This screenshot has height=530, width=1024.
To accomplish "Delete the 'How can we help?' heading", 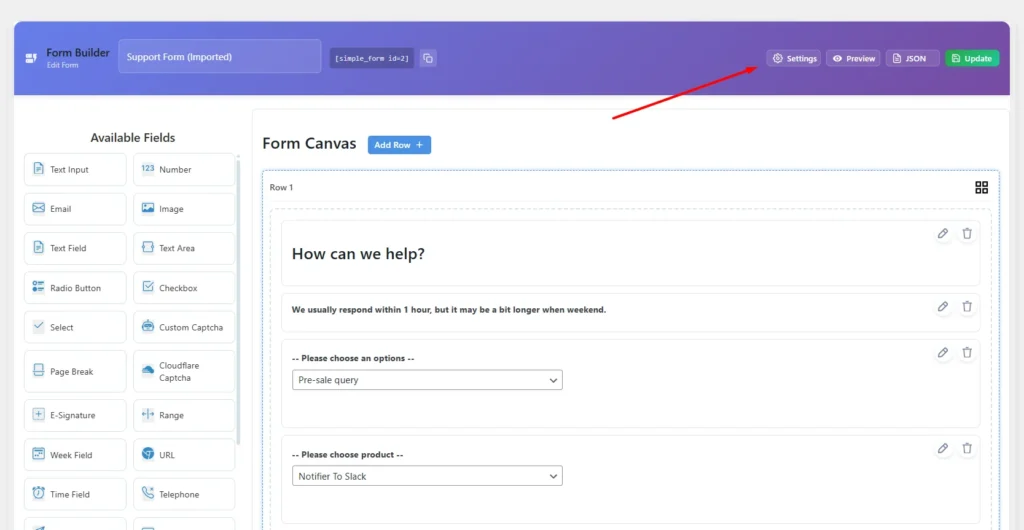I will pyautogui.click(x=967, y=234).
